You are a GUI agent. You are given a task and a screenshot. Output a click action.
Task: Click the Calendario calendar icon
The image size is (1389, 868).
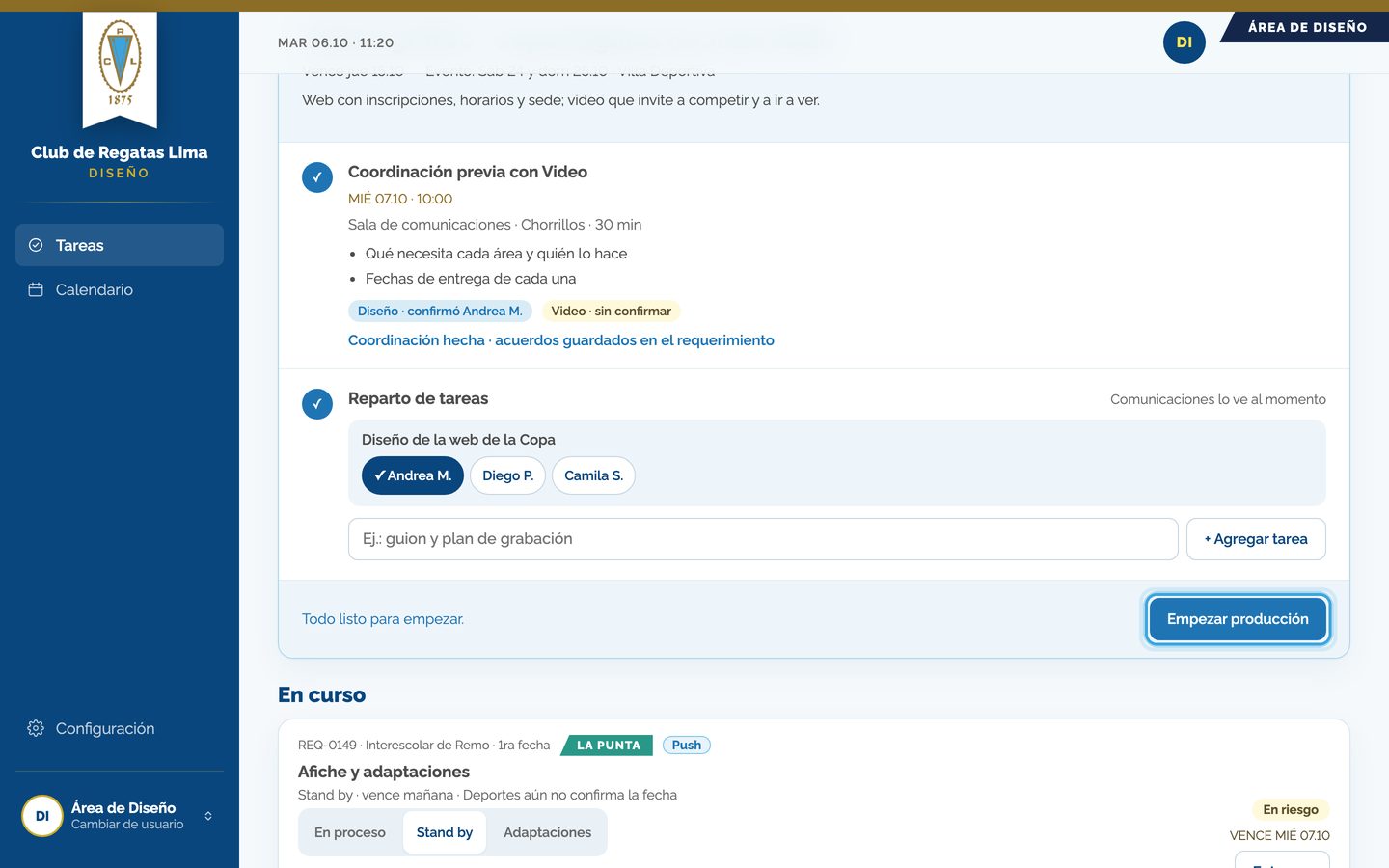coord(36,289)
